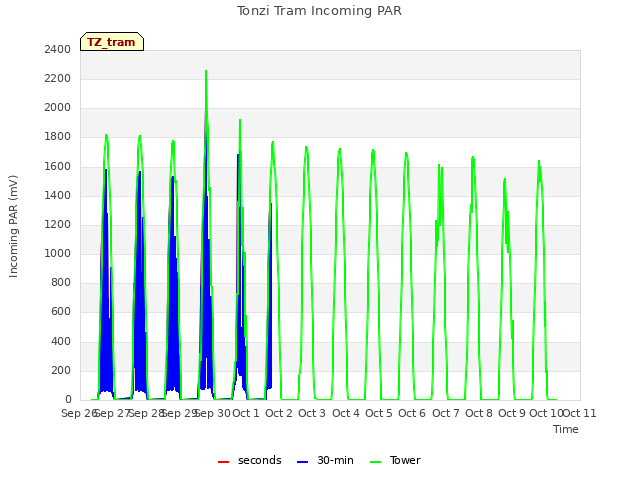The image size is (640, 480).
Task: Click the 200 y-axis tick label
Action: pyautogui.click(x=61, y=370)
